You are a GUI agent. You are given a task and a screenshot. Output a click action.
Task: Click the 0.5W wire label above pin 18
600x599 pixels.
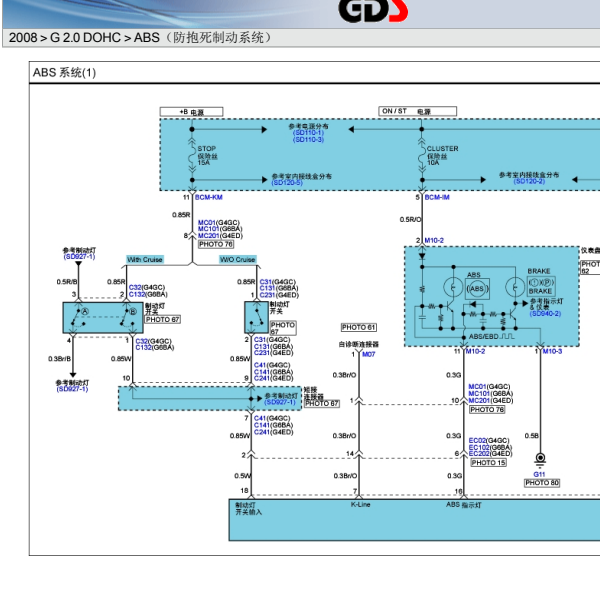[x=243, y=476]
